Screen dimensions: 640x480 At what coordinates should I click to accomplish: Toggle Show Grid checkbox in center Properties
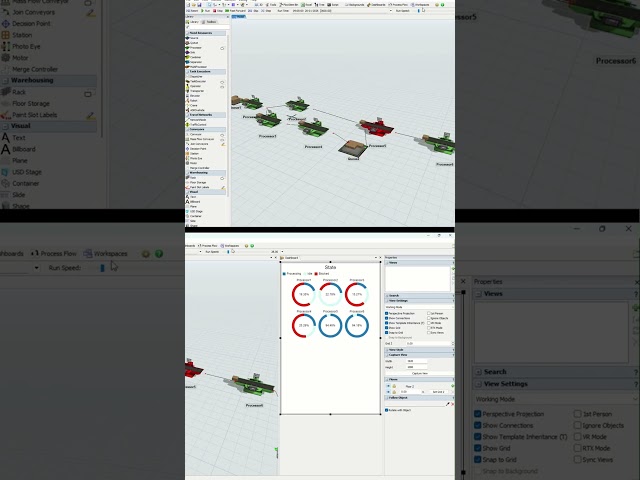pyautogui.click(x=387, y=328)
